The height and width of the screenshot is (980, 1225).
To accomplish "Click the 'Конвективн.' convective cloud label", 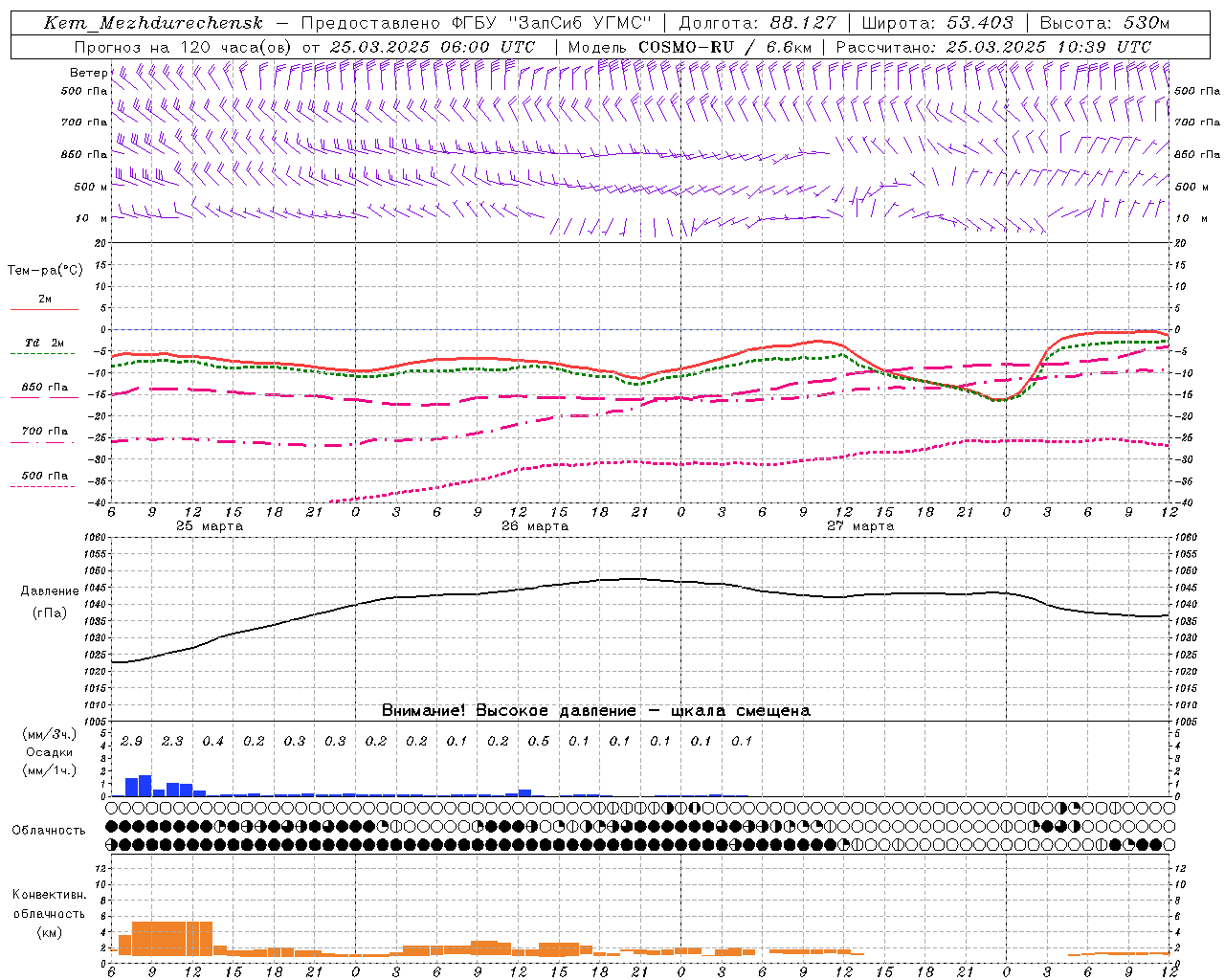I will point(49,894).
